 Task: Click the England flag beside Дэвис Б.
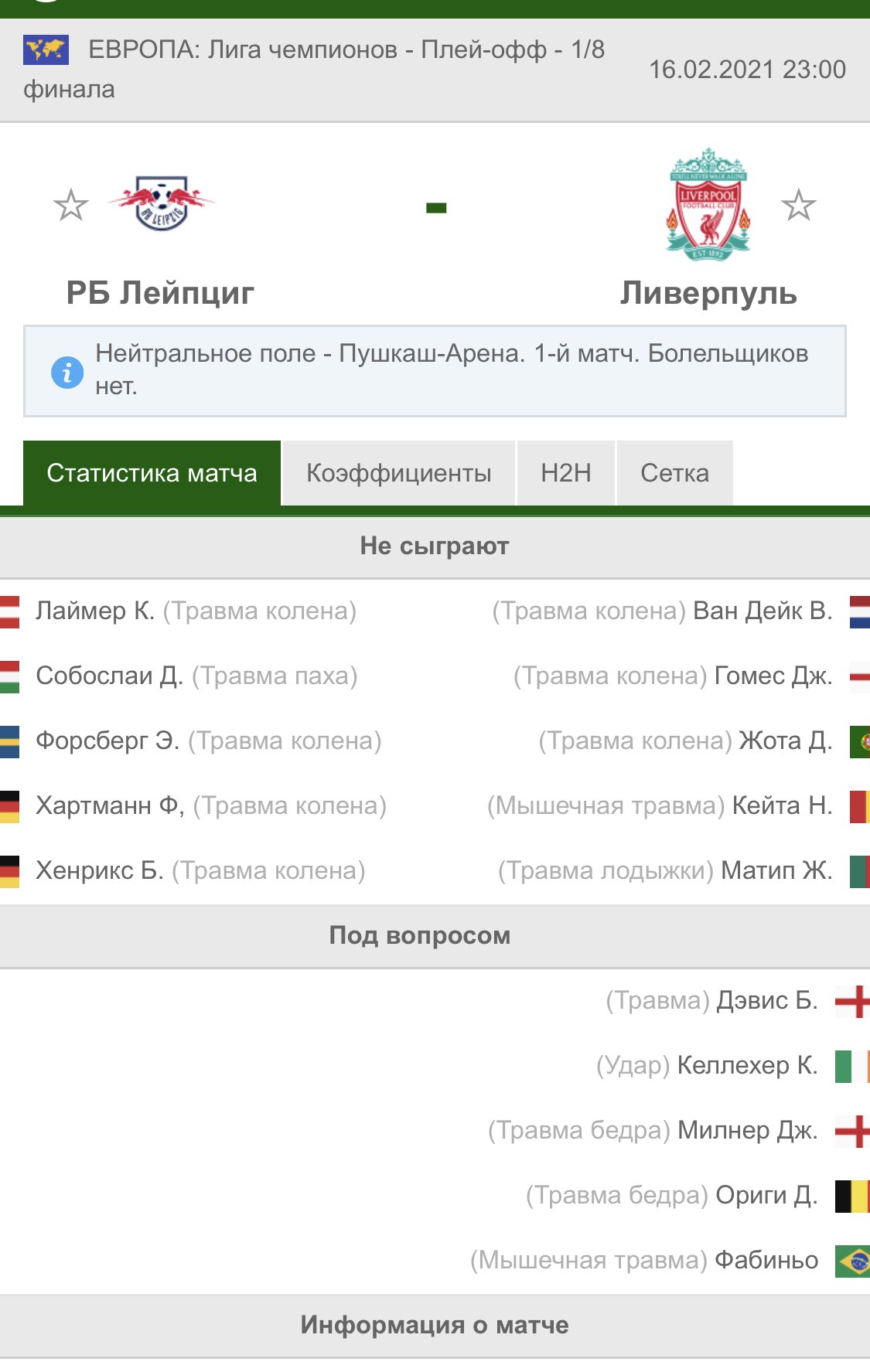852,1000
